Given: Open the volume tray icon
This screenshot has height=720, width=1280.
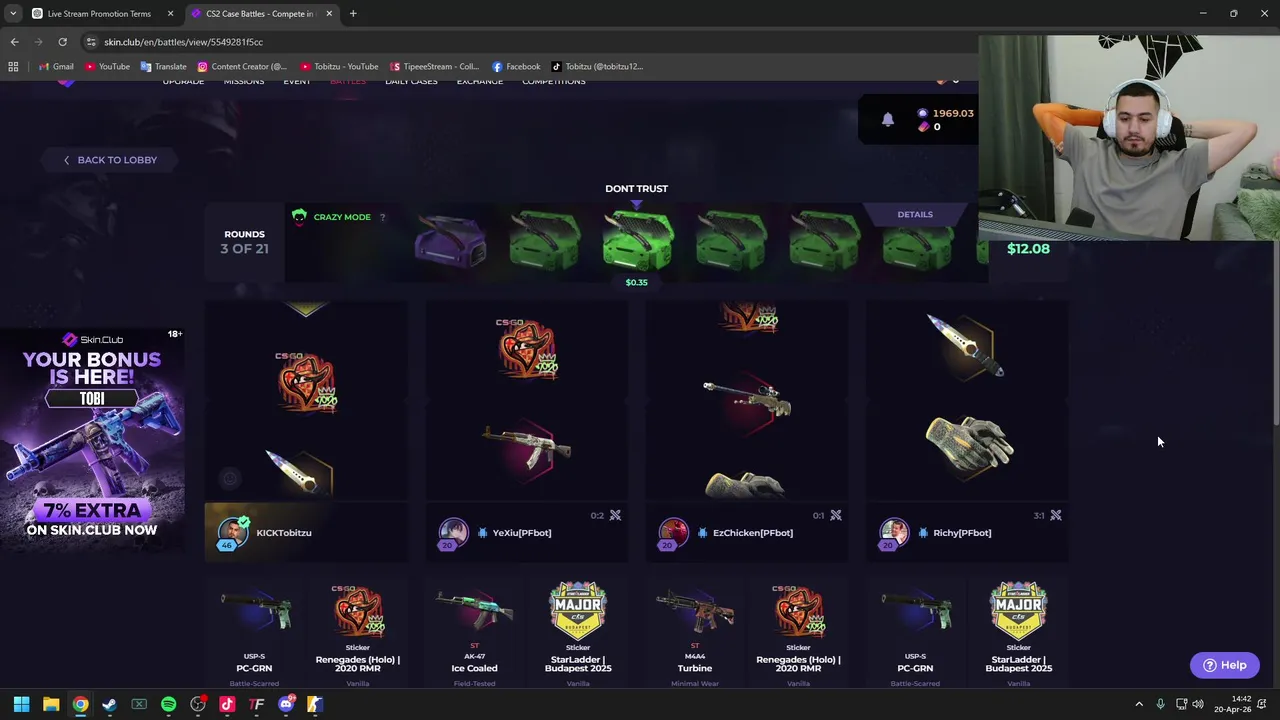Looking at the screenshot, I should tap(1198, 705).
